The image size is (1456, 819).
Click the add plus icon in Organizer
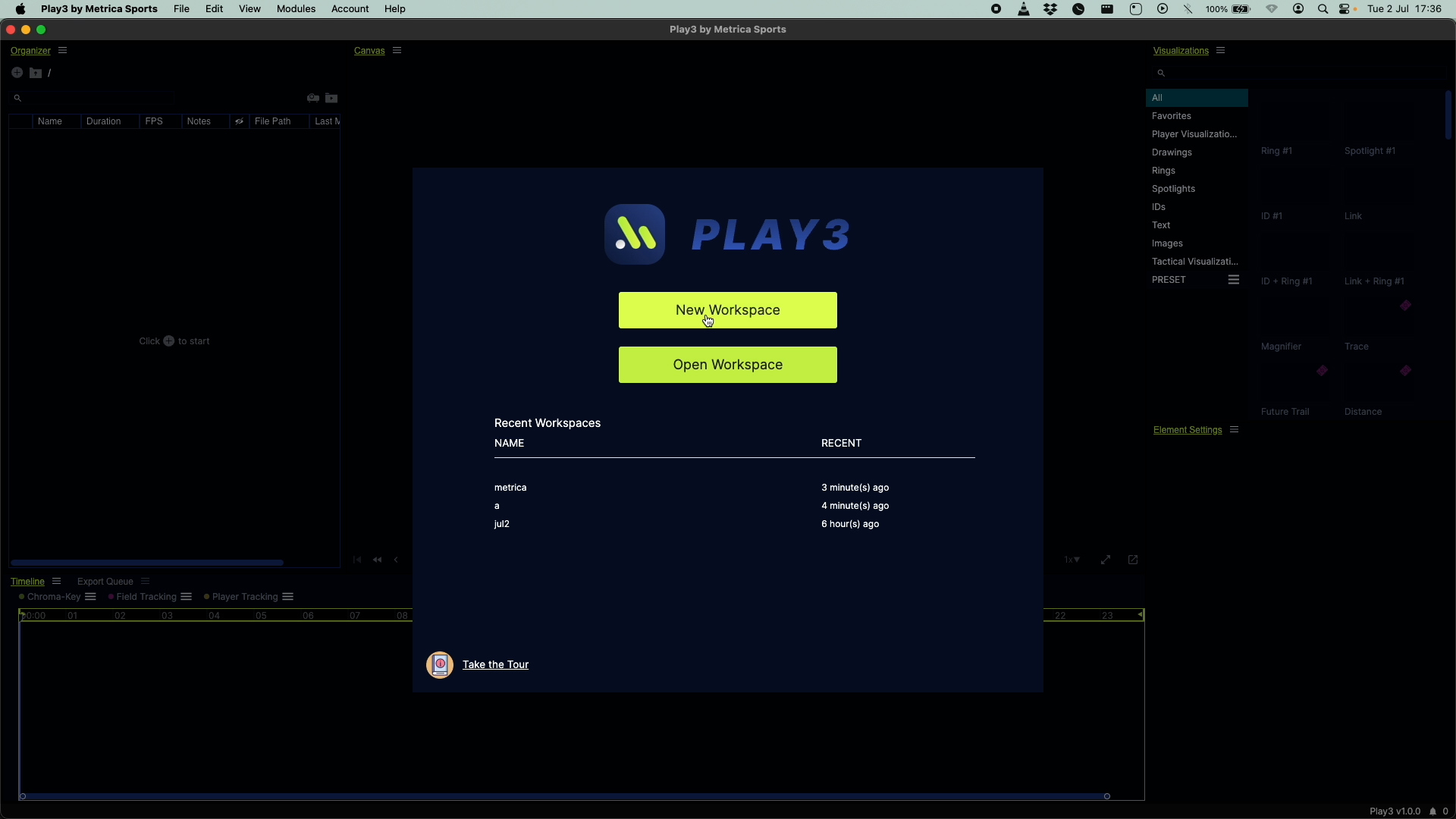(17, 73)
